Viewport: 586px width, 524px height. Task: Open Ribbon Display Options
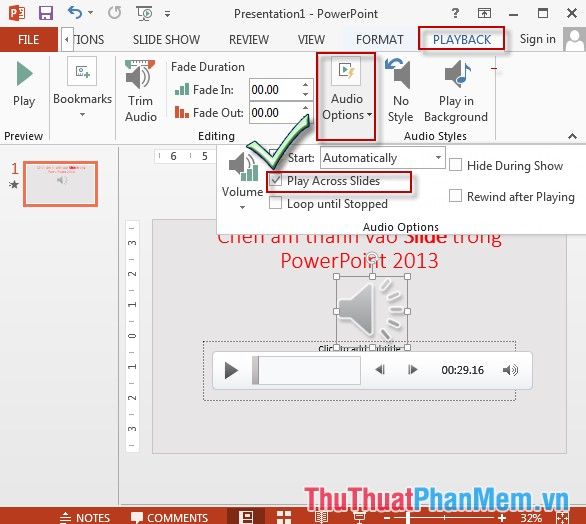tap(484, 13)
